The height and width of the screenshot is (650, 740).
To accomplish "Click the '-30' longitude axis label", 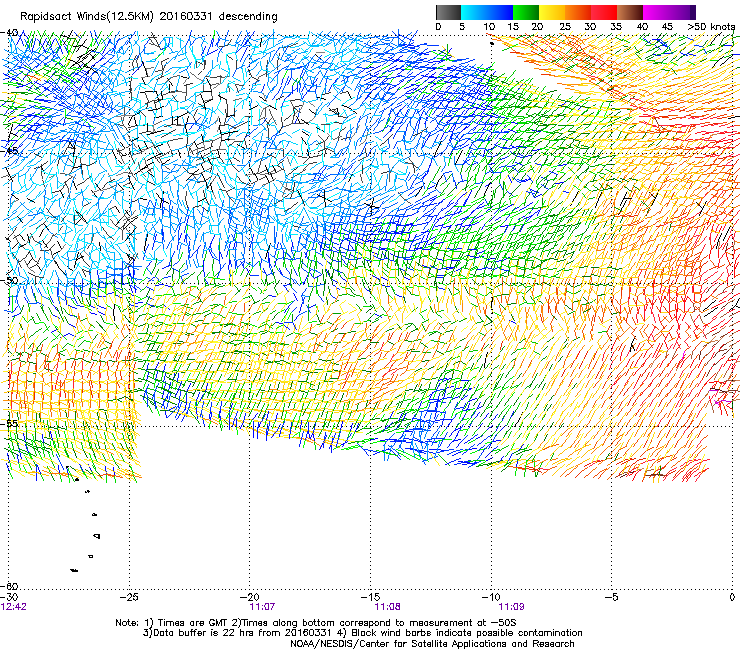I will pyautogui.click(x=9, y=597).
